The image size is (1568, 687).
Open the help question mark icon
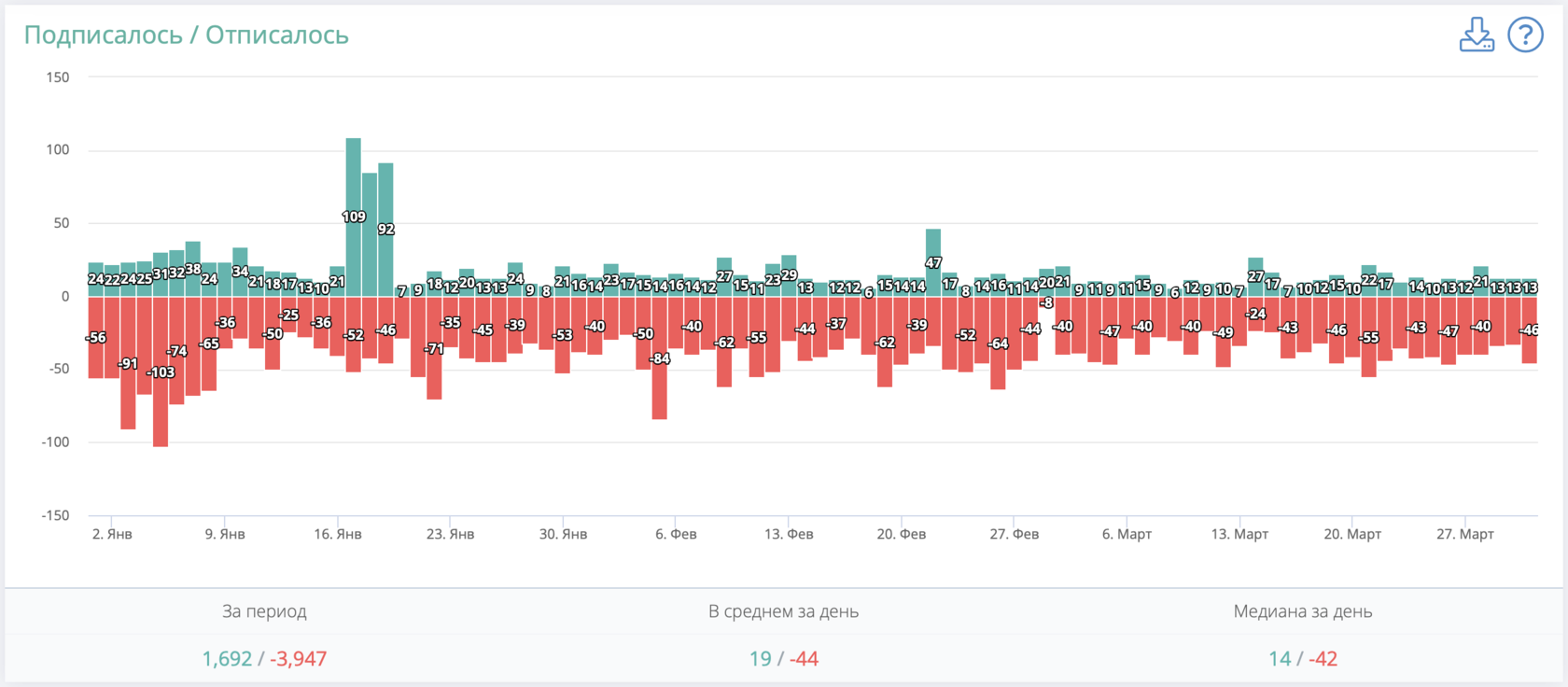1525,35
